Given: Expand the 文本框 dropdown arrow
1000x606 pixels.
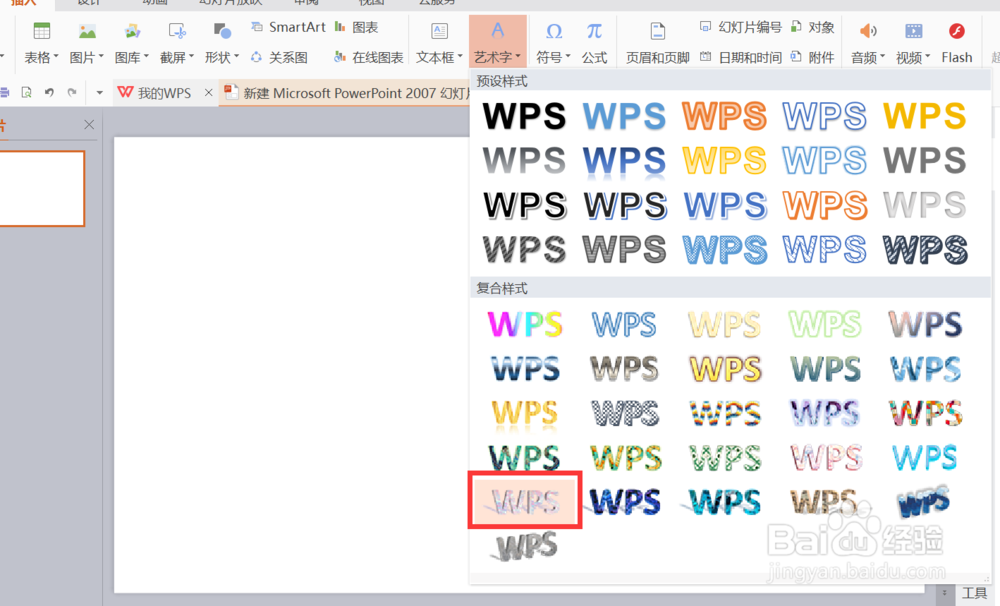Looking at the screenshot, I should tap(460, 57).
